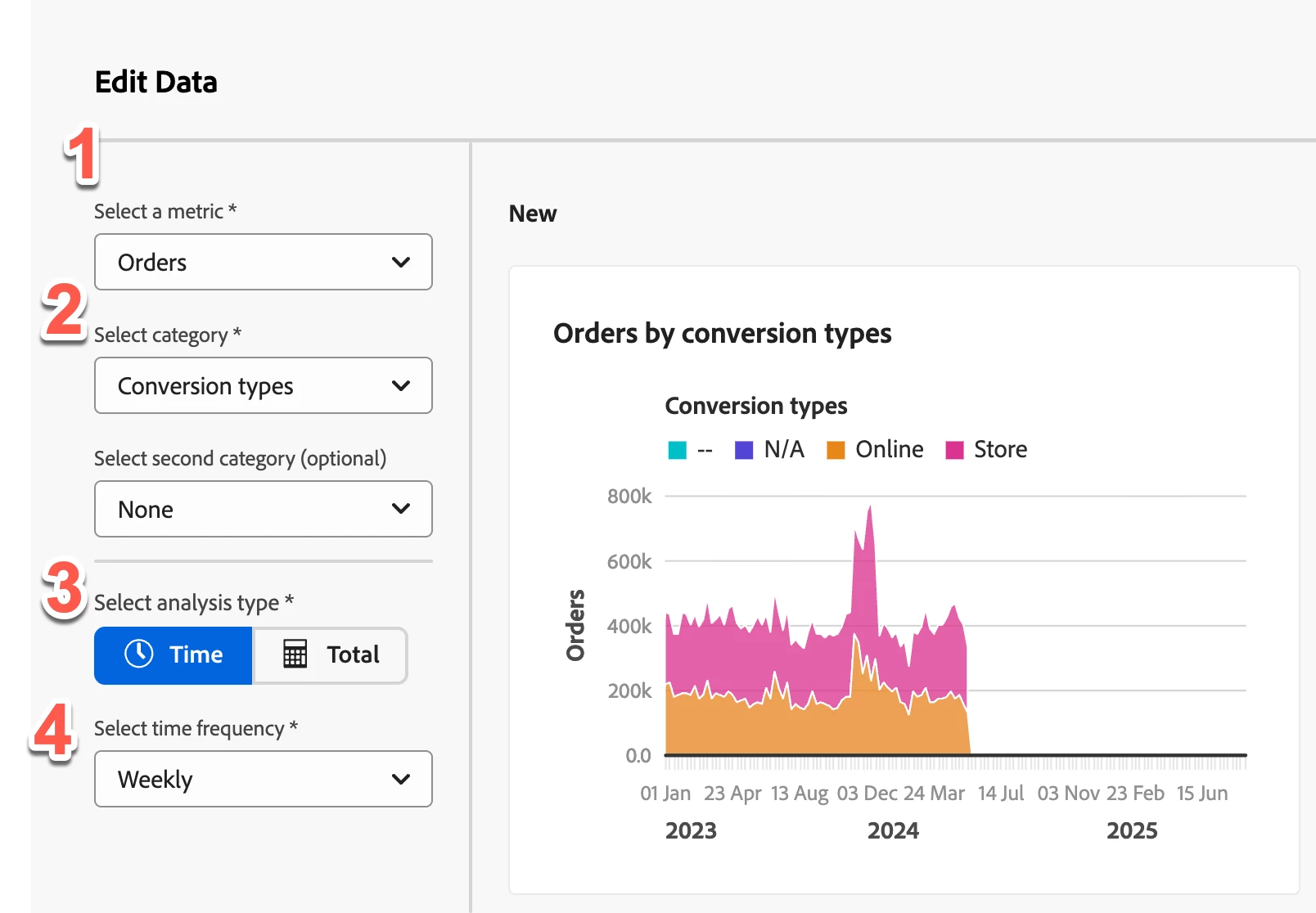Screen dimensions: 1316x913
Task: Click the calculator icon on Total button
Action: (x=295, y=654)
